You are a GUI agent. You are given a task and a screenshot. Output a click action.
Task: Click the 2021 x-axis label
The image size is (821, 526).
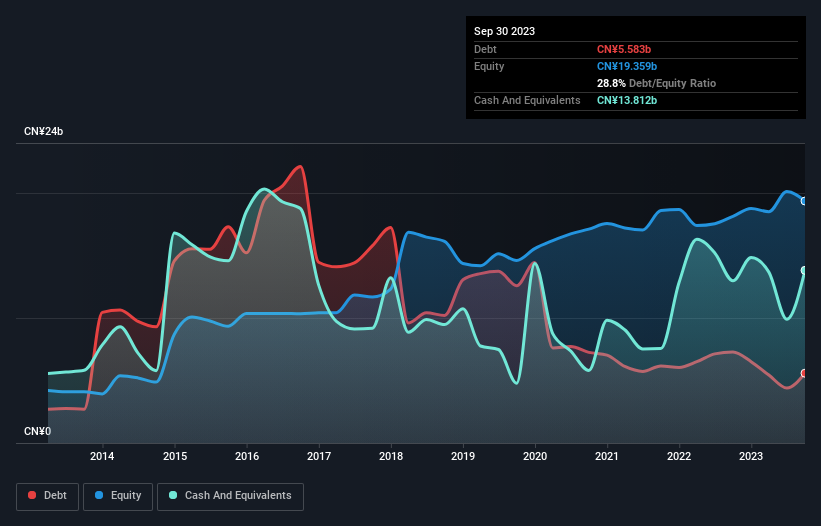click(607, 456)
